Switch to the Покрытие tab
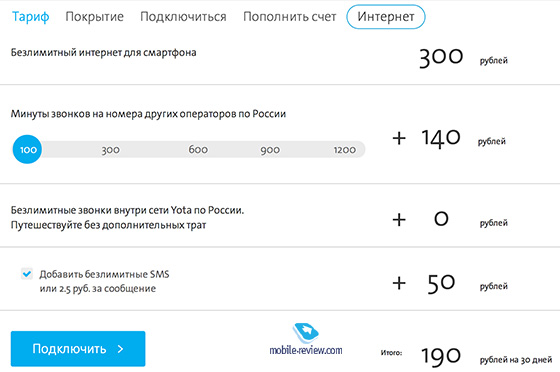 (94, 17)
